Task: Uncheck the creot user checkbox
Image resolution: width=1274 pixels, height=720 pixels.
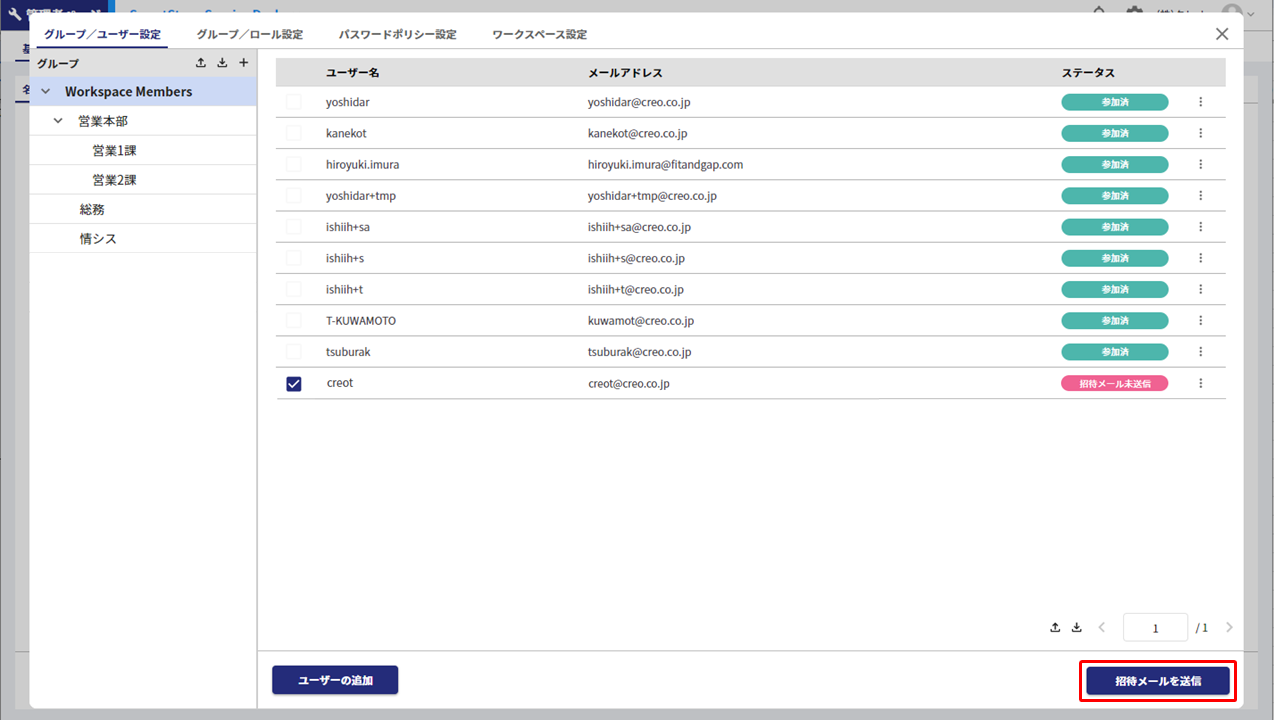Action: [x=294, y=384]
